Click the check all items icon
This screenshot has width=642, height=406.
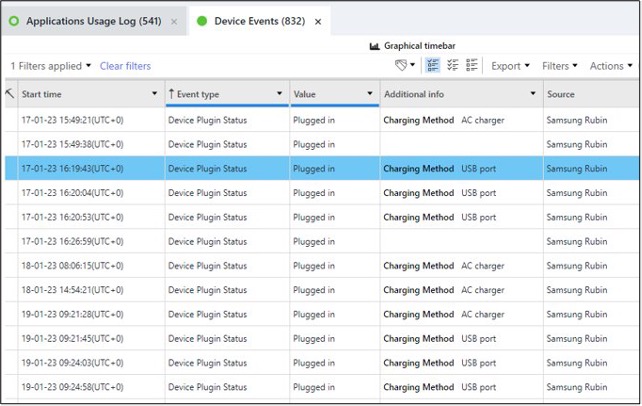pos(452,66)
